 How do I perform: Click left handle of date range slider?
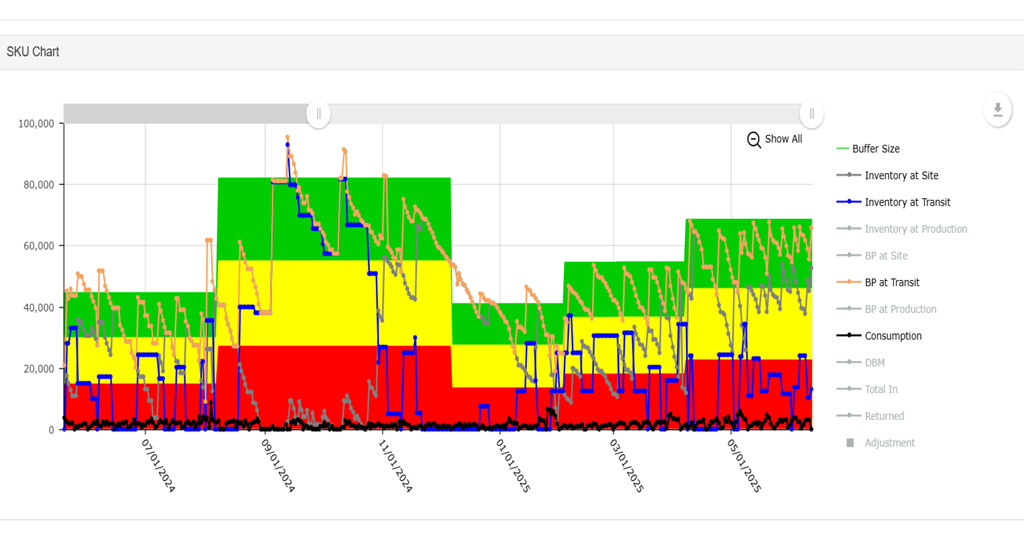click(x=319, y=113)
